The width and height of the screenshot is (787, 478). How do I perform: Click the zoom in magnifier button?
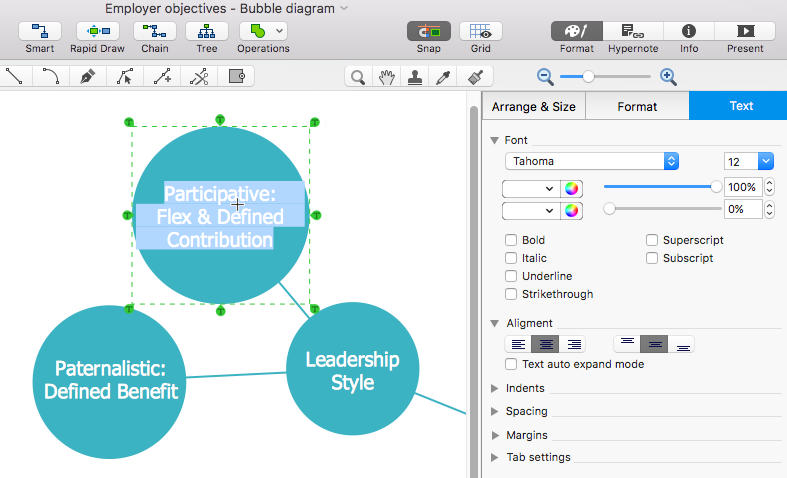coord(669,76)
